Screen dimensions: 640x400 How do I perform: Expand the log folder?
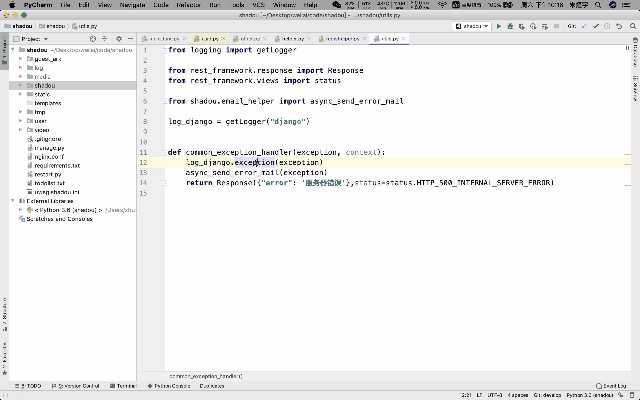pos(20,68)
